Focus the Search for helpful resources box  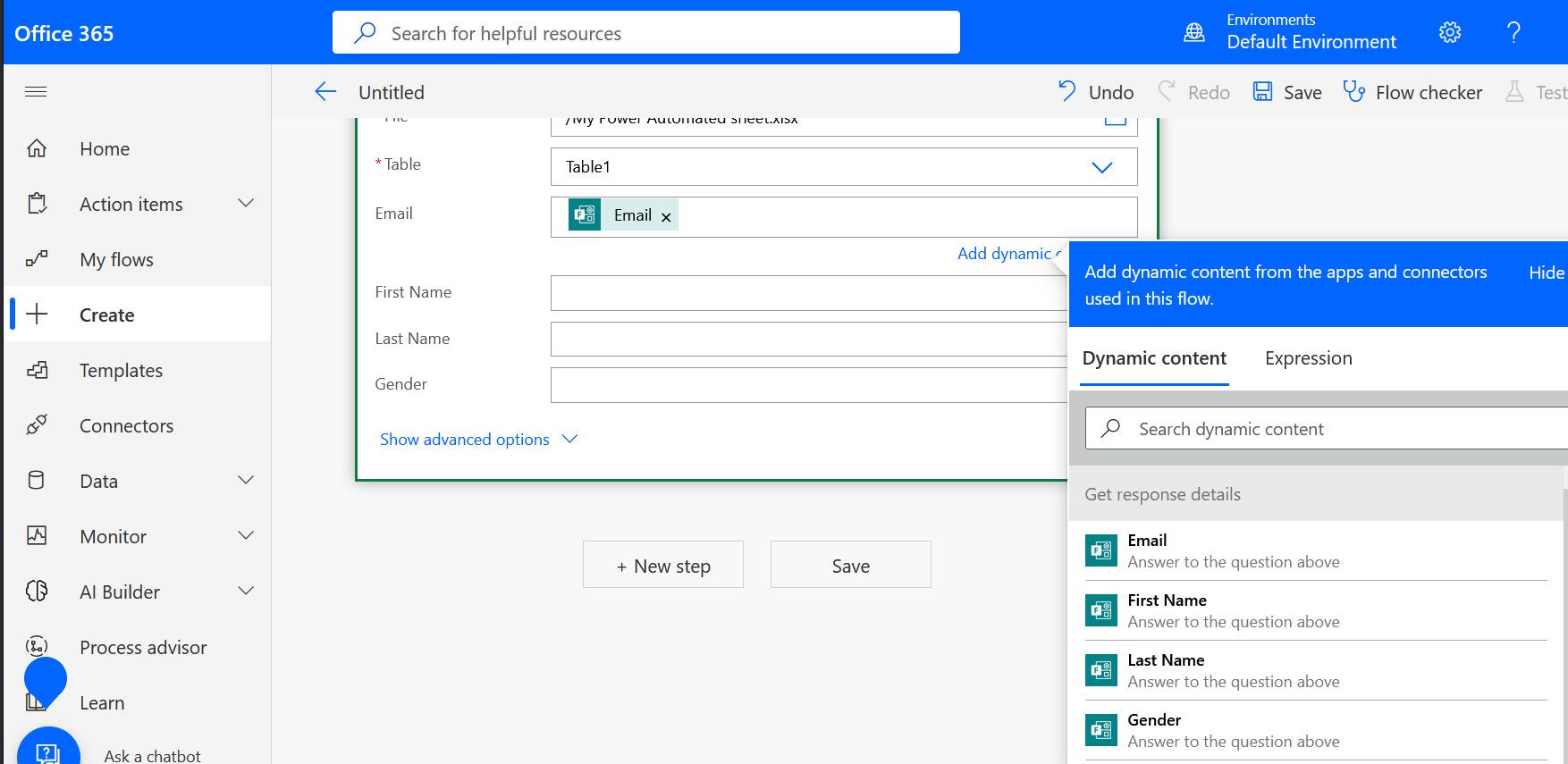coord(646,32)
